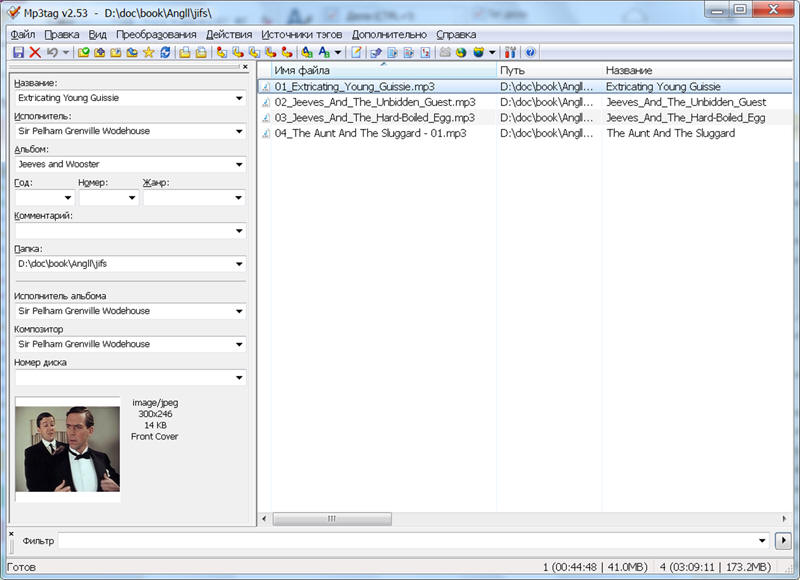
Task: Expand the Фильтр history dropdown arrow
Action: click(x=762, y=540)
